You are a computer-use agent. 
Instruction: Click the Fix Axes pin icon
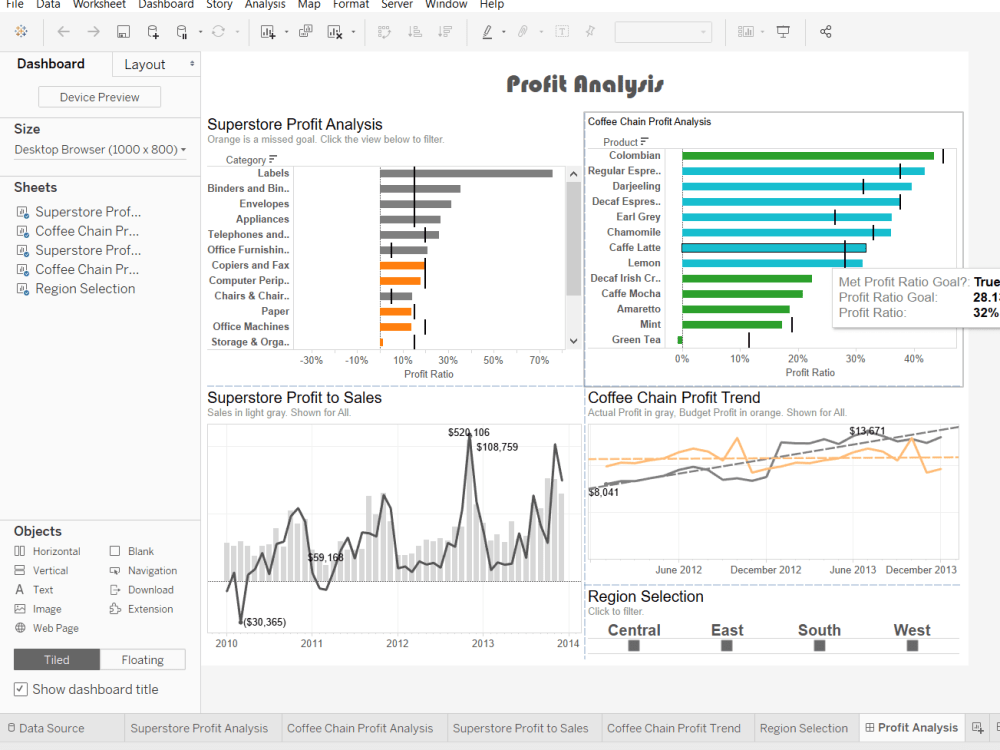pos(590,31)
